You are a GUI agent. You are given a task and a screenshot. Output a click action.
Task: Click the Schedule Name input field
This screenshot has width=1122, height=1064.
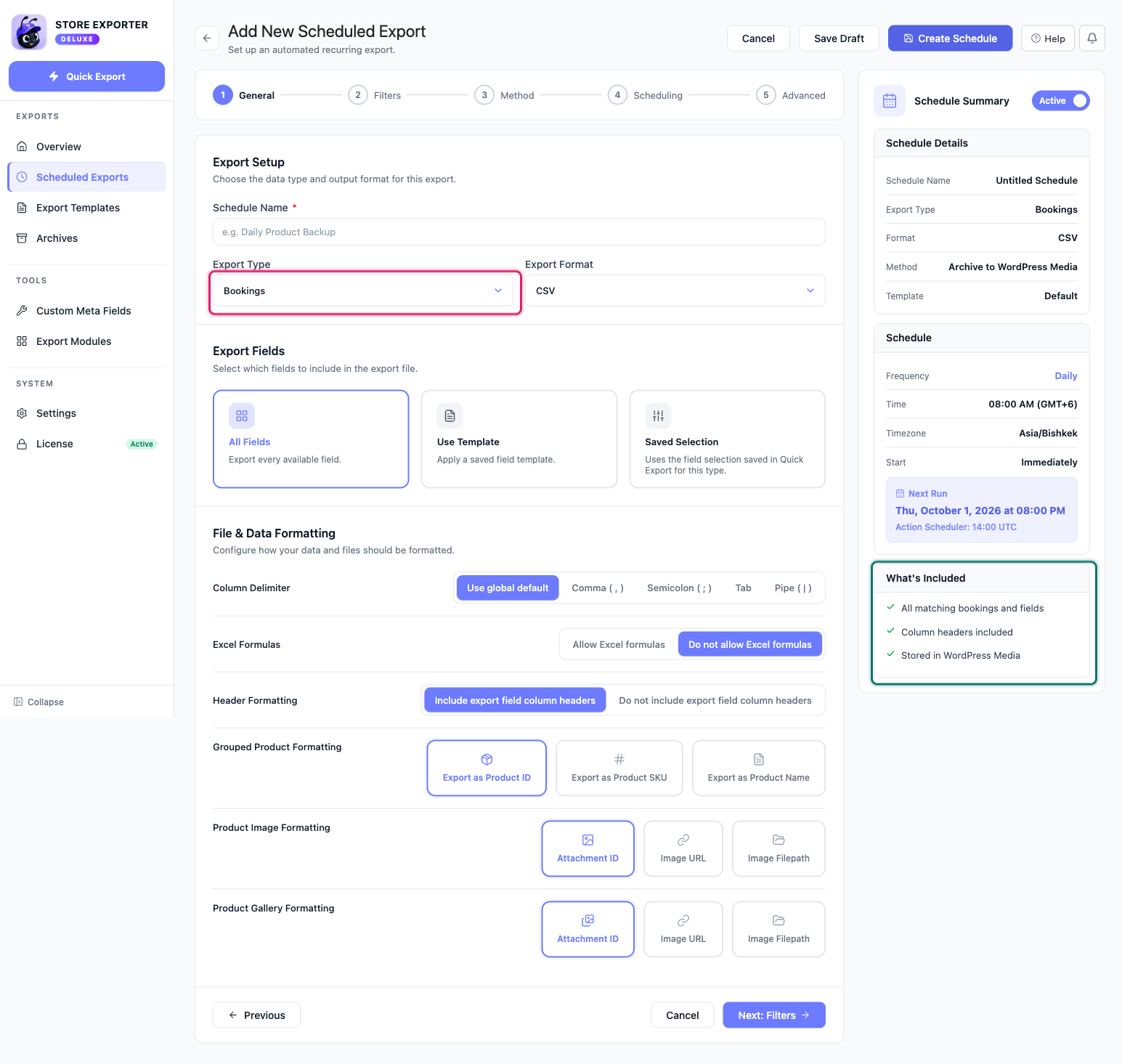(519, 232)
